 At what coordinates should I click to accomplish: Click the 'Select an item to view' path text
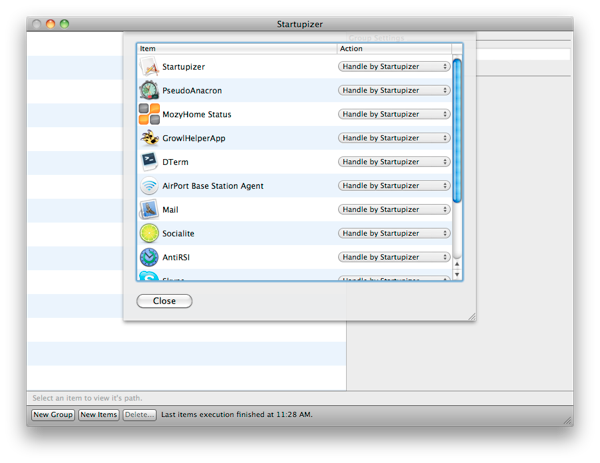pyautogui.click(x=87, y=398)
